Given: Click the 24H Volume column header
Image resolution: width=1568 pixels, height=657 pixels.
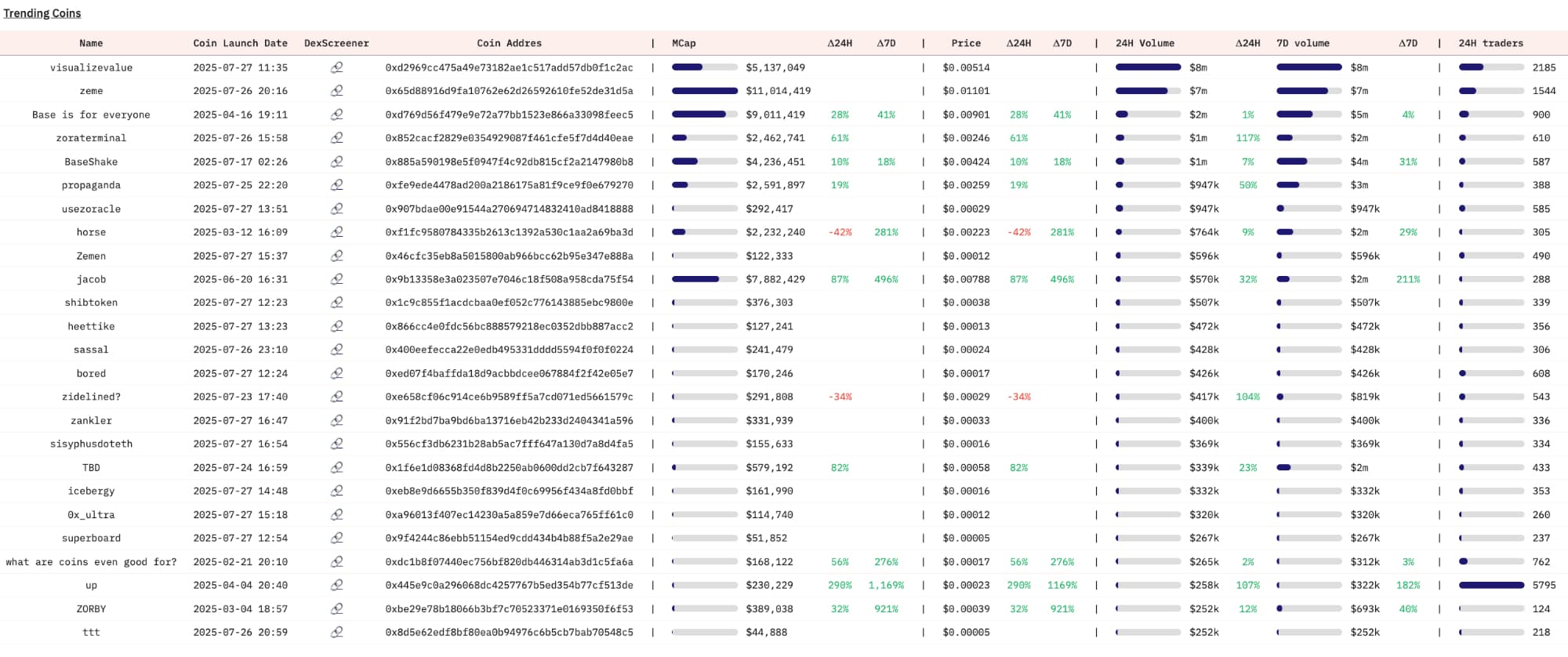Looking at the screenshot, I should click(1145, 43).
